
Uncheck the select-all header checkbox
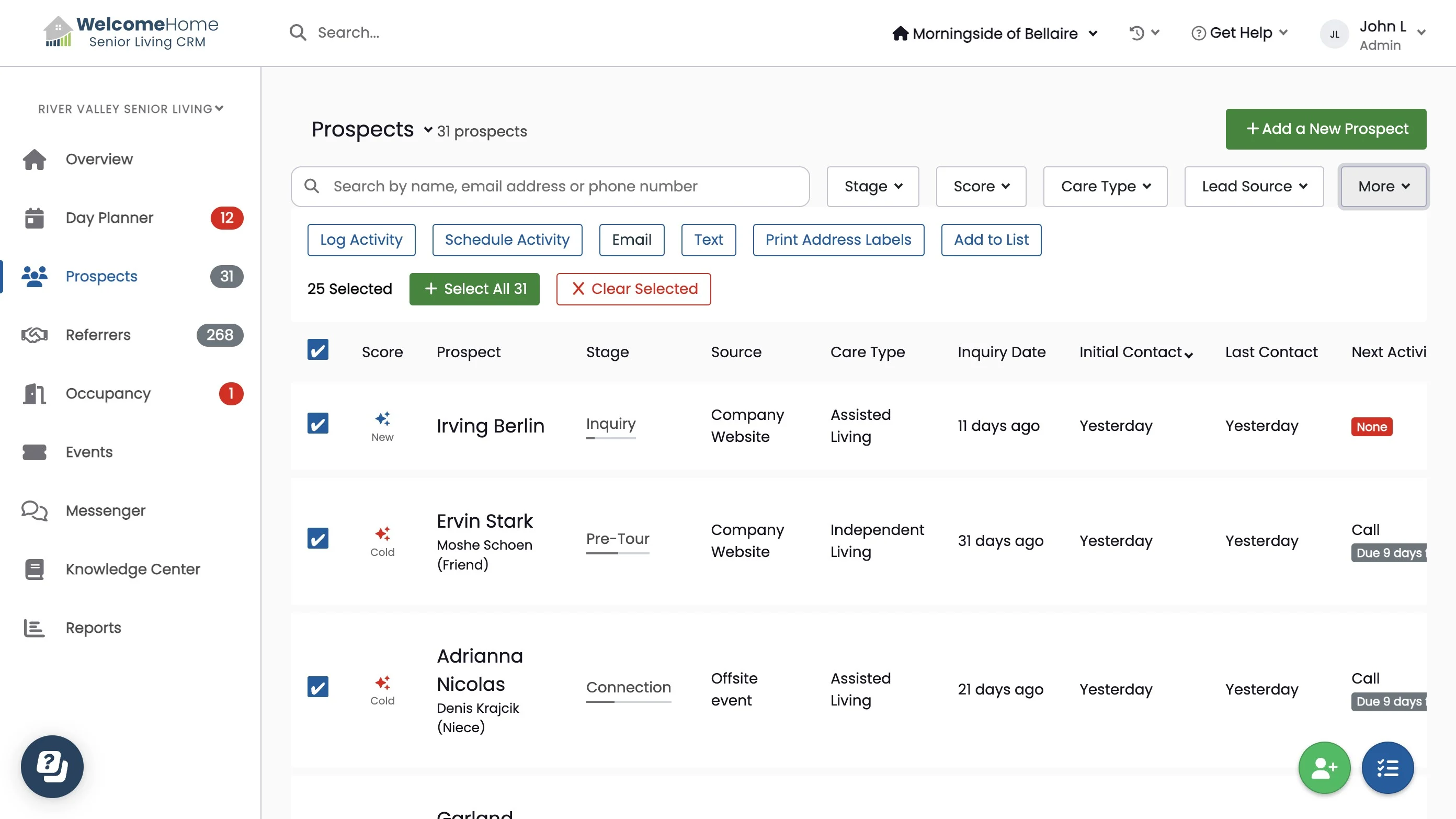pyautogui.click(x=317, y=350)
